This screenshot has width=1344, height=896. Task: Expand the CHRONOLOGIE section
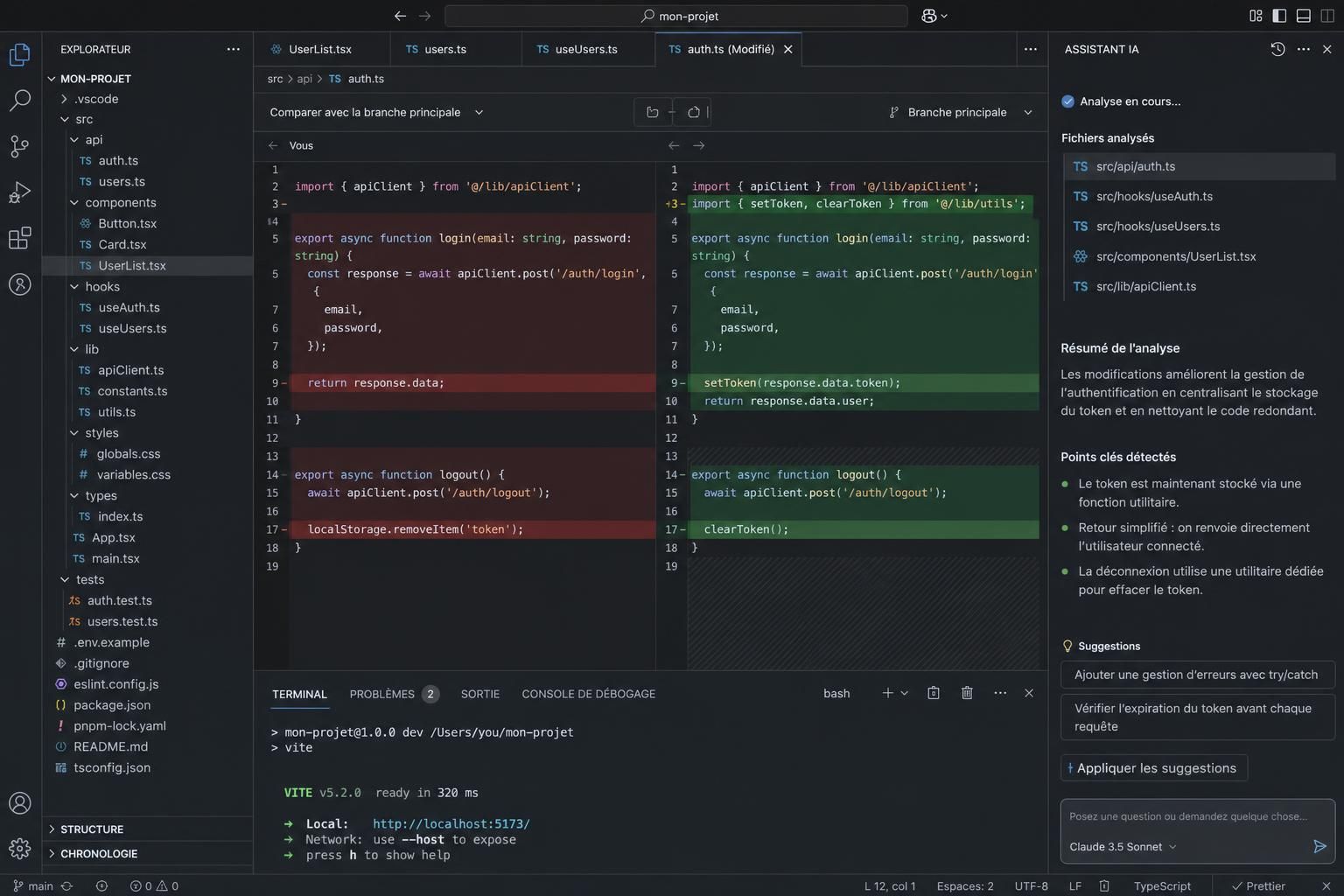point(99,853)
